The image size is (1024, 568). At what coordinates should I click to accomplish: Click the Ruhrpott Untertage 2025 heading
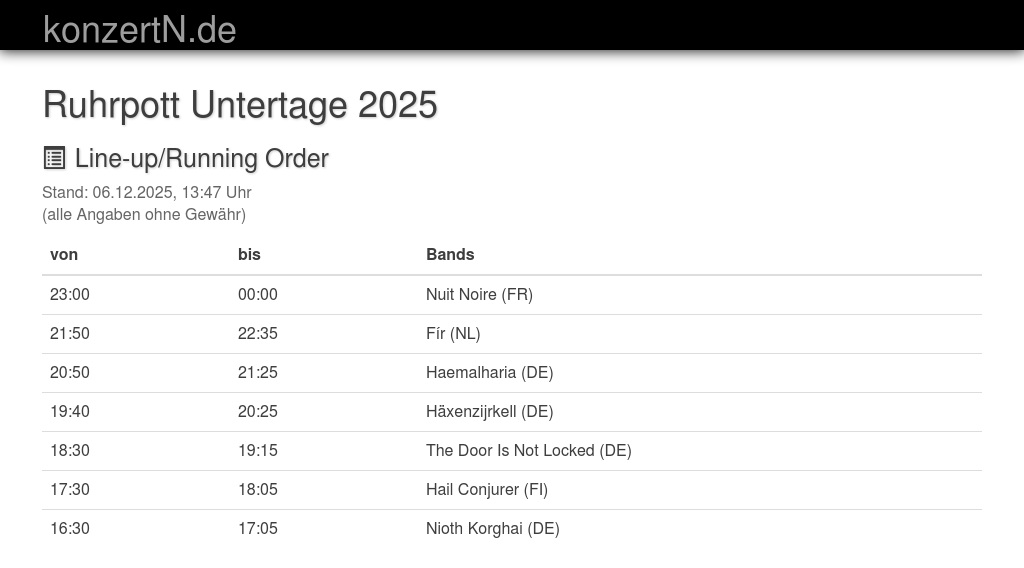click(240, 105)
